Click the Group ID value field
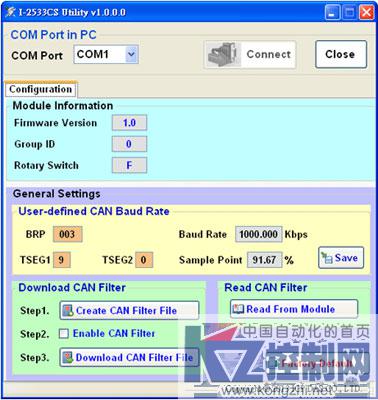 [x=129, y=144]
